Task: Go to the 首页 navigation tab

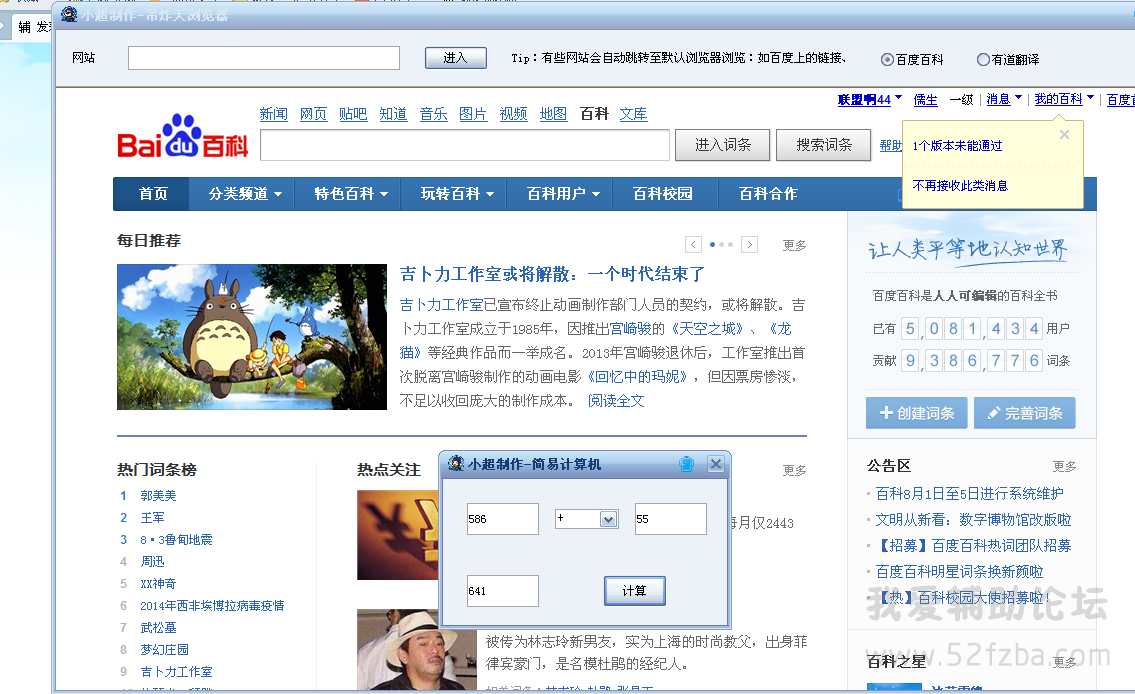Action: [153, 194]
